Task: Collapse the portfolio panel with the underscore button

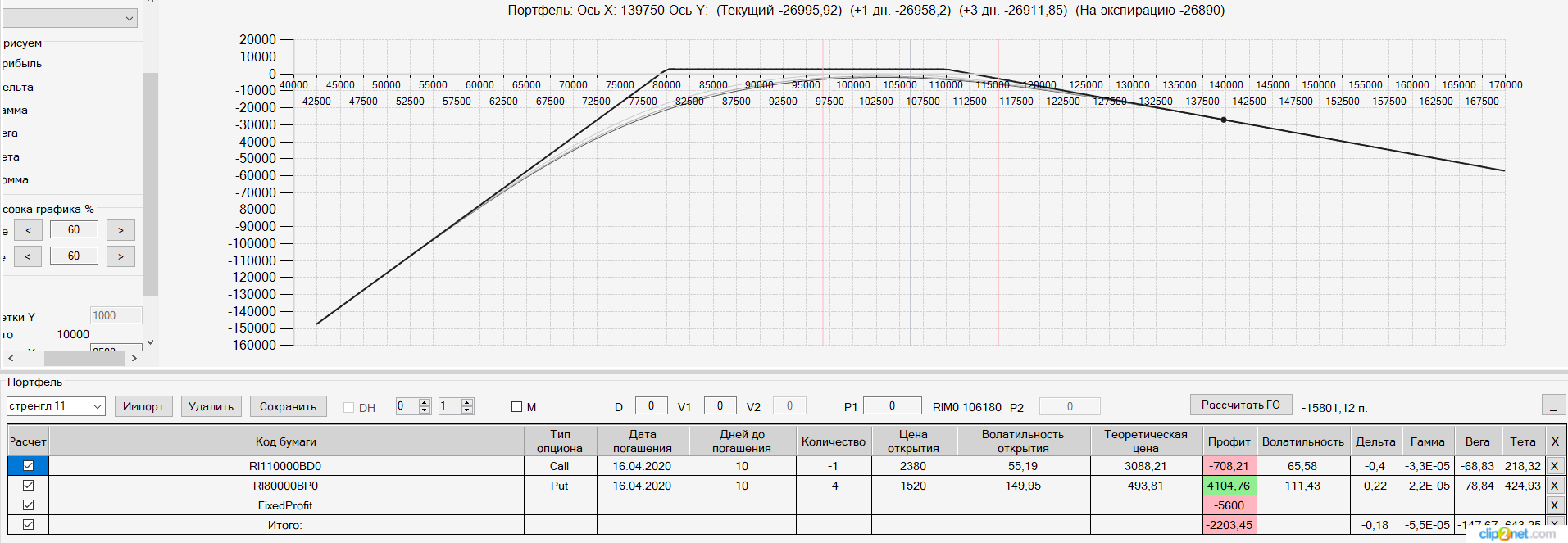Action: [x=1553, y=405]
